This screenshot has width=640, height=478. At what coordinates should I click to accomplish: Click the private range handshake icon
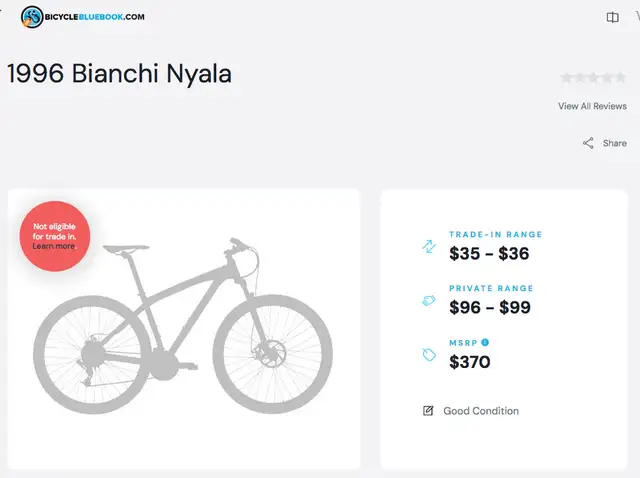coord(429,301)
